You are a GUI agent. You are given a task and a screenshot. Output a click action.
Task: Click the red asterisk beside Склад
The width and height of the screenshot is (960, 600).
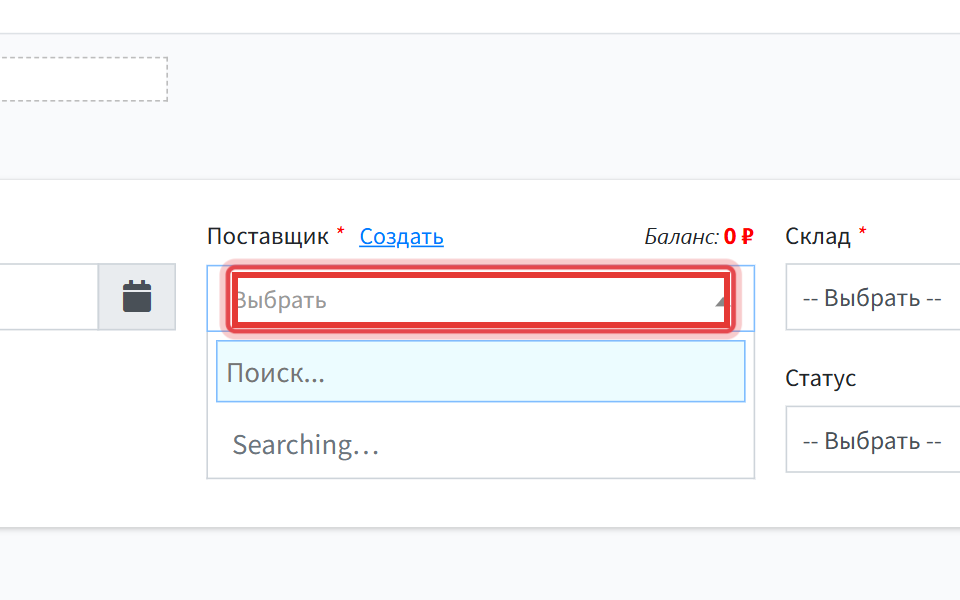tap(862, 232)
